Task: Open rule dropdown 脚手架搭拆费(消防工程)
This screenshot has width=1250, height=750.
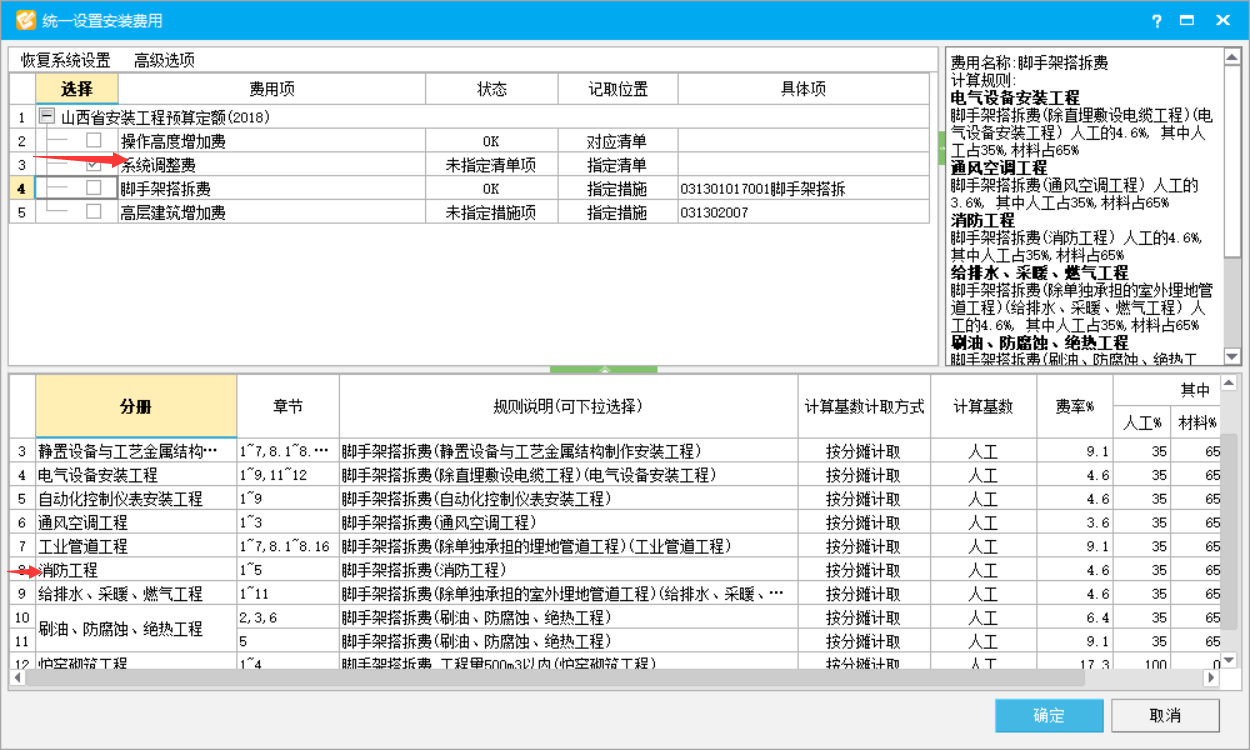Action: pos(568,570)
